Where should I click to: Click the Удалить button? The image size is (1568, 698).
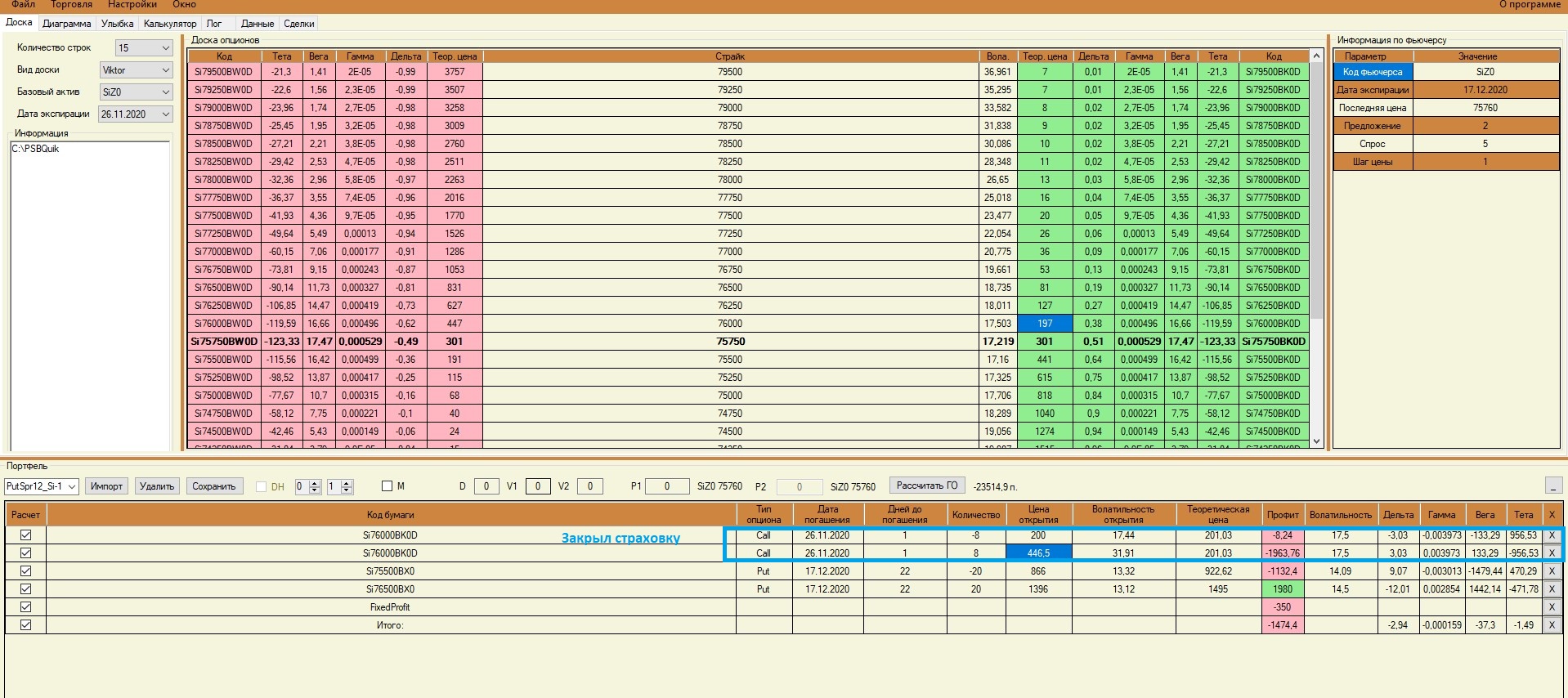click(x=157, y=486)
